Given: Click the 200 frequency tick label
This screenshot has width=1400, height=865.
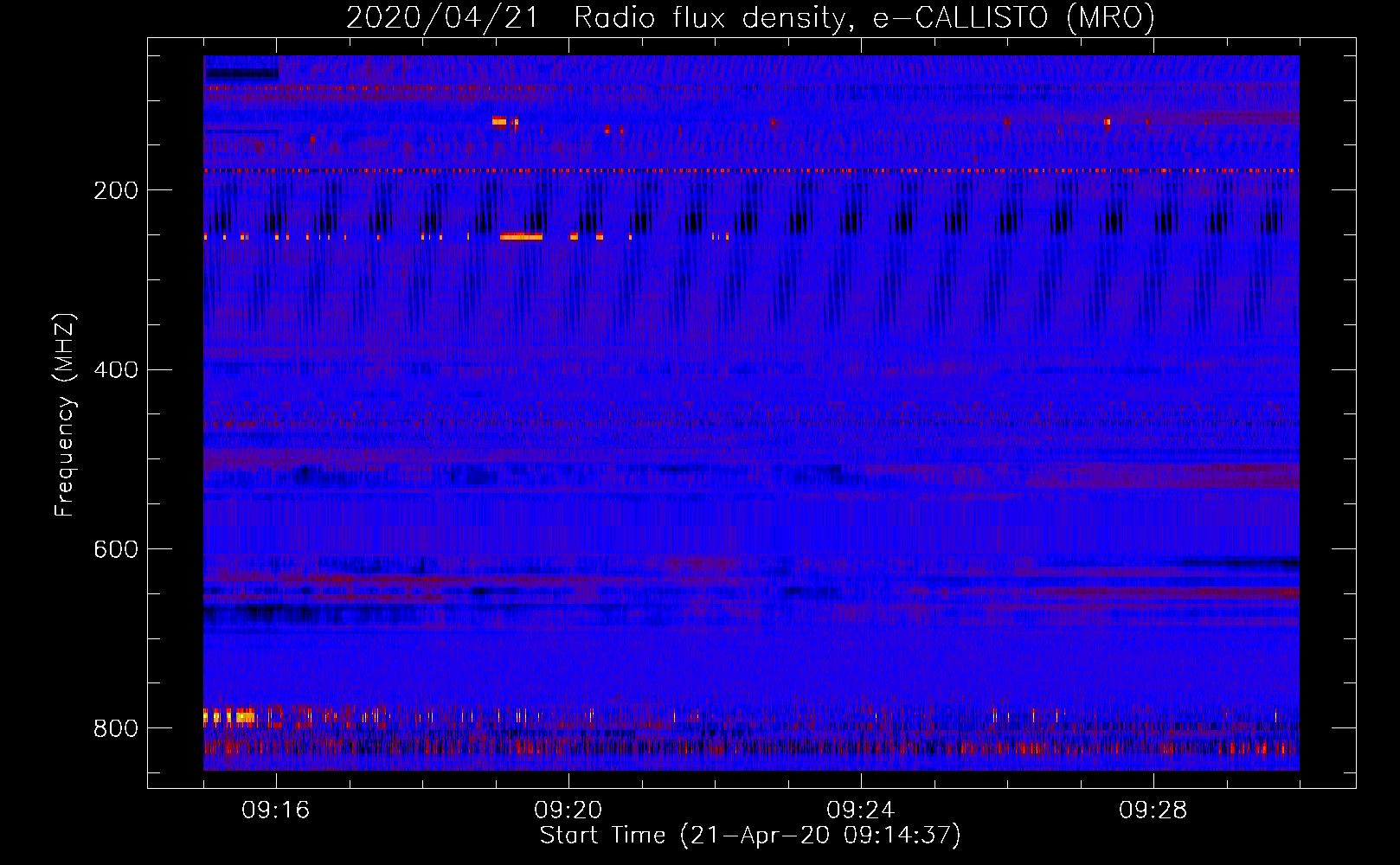Looking at the screenshot, I should [x=116, y=190].
